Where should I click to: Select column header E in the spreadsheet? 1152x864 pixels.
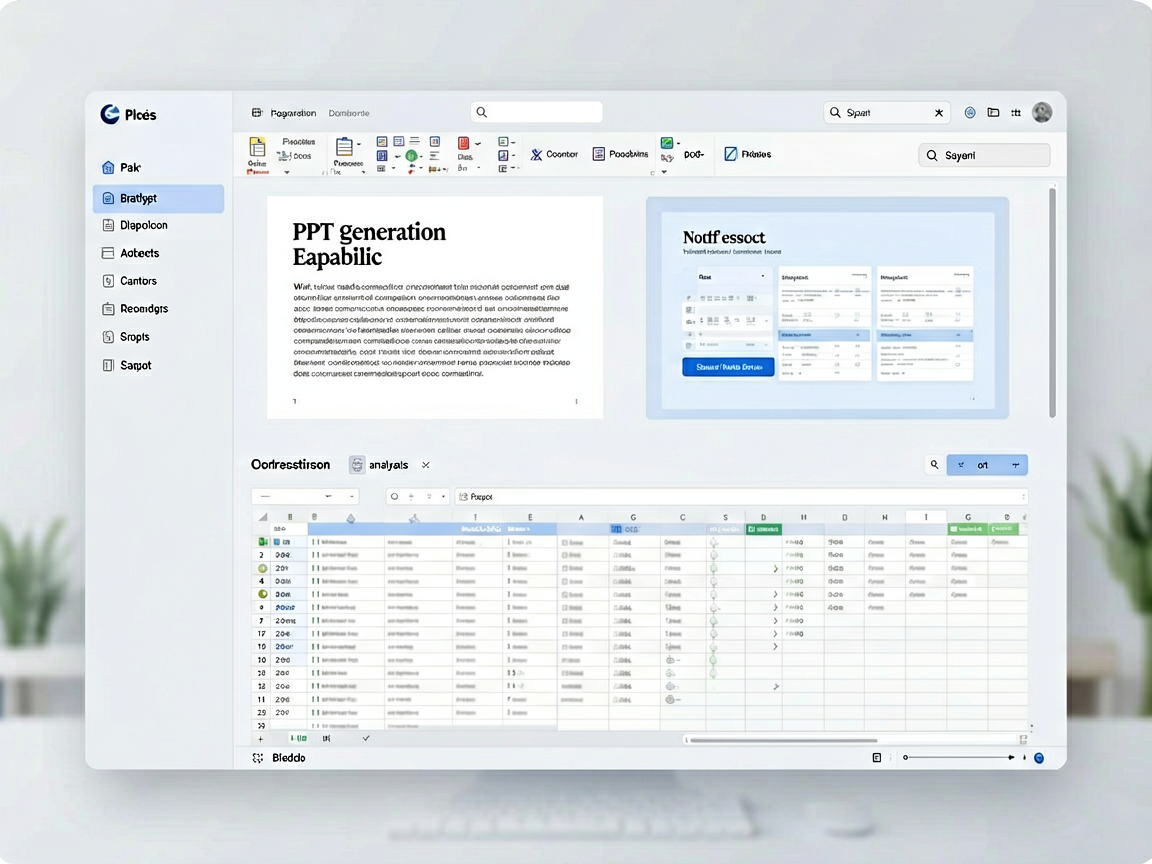pyautogui.click(x=530, y=517)
